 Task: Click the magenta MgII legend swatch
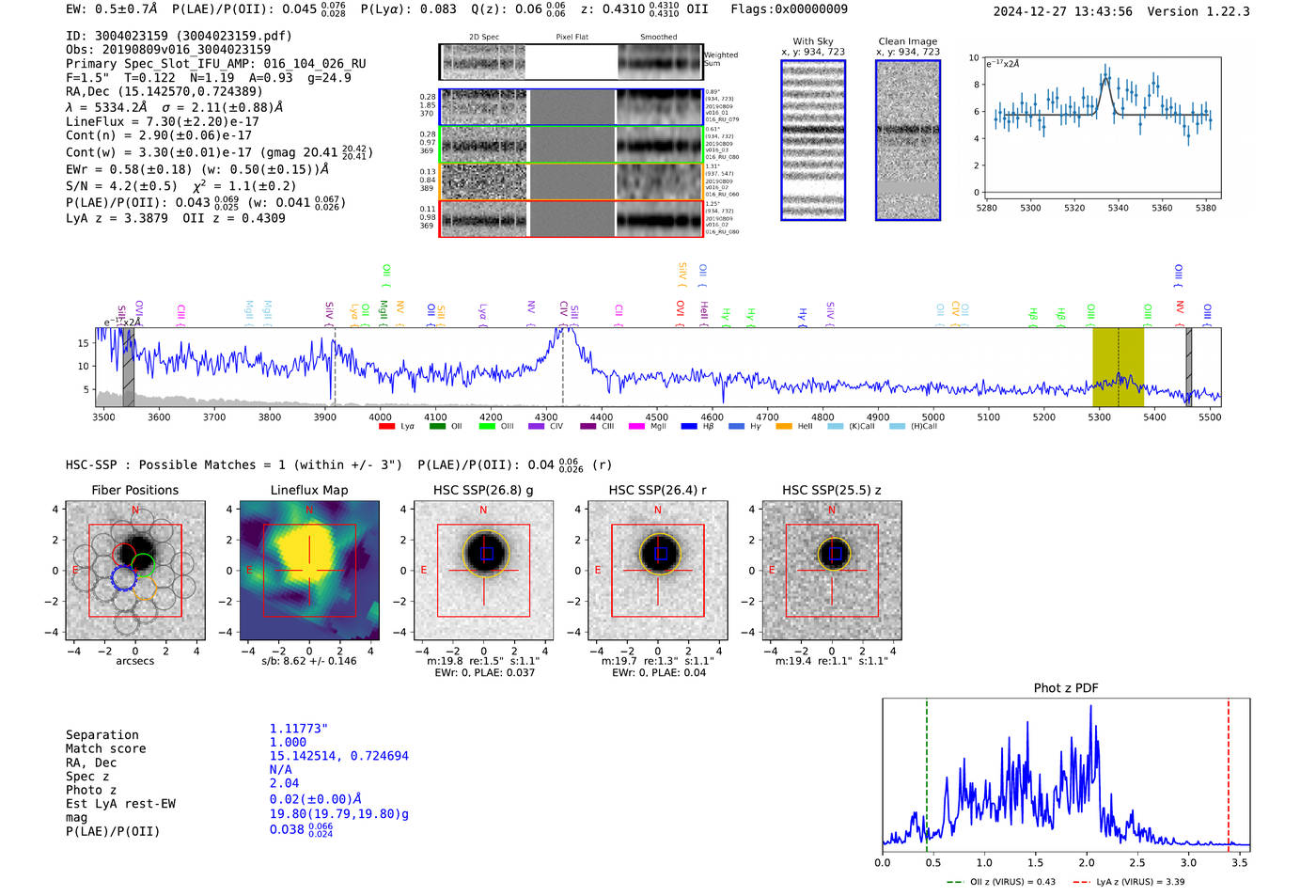[x=637, y=427]
